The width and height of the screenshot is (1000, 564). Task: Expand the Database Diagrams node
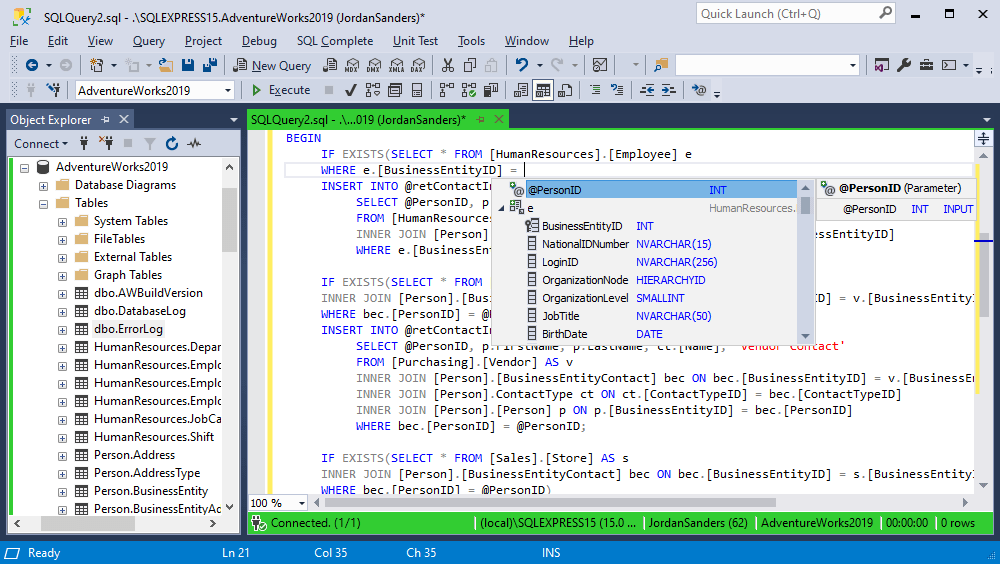pyautogui.click(x=43, y=186)
